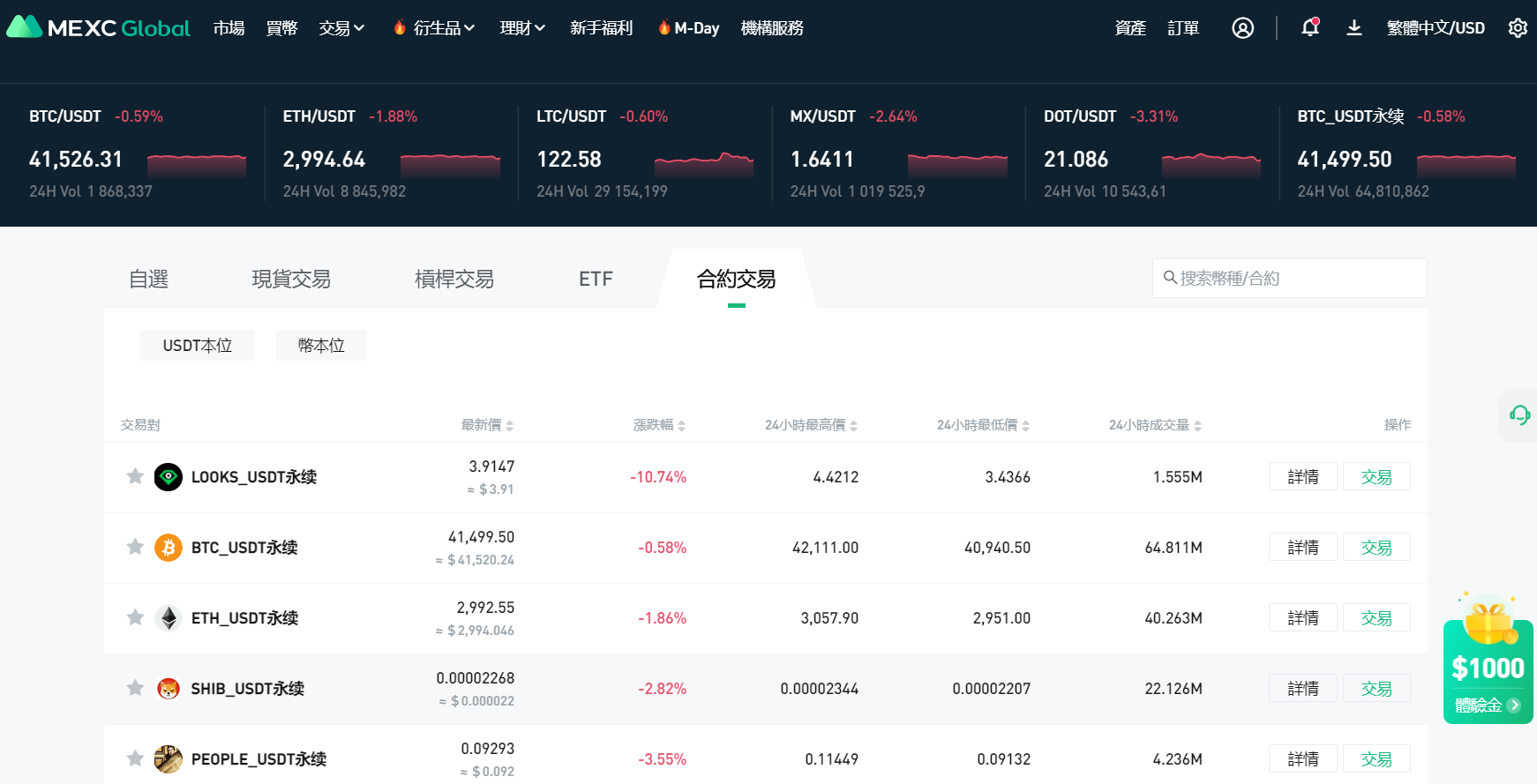
Task: Sort by 最新價 column
Action: 487,425
